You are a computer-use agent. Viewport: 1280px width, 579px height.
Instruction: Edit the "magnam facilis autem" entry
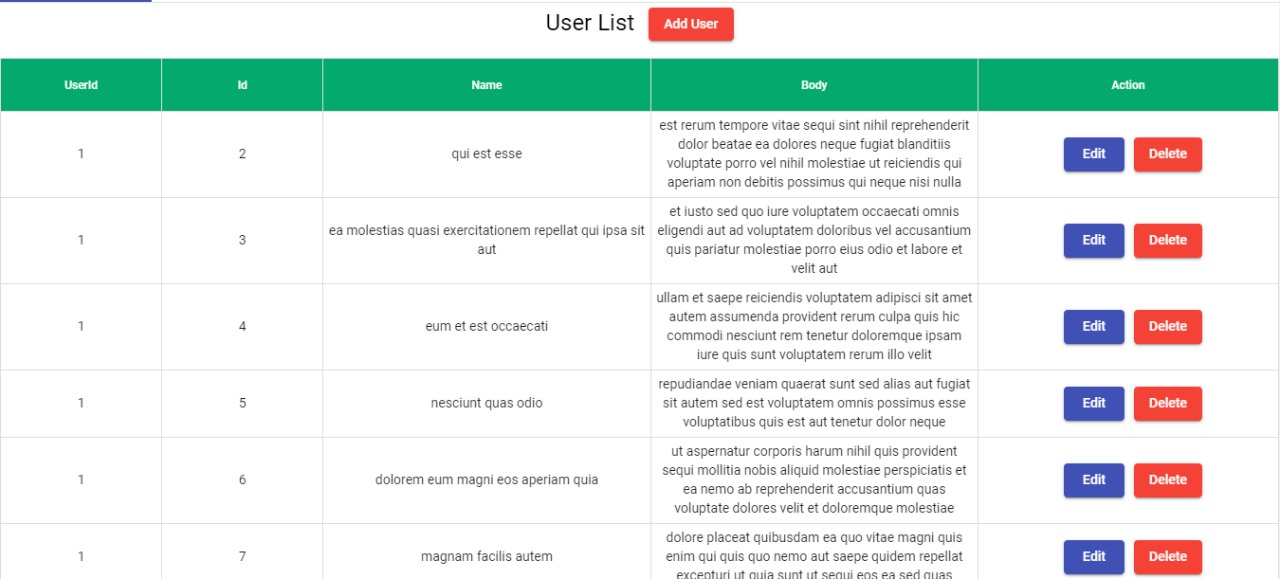1093,557
